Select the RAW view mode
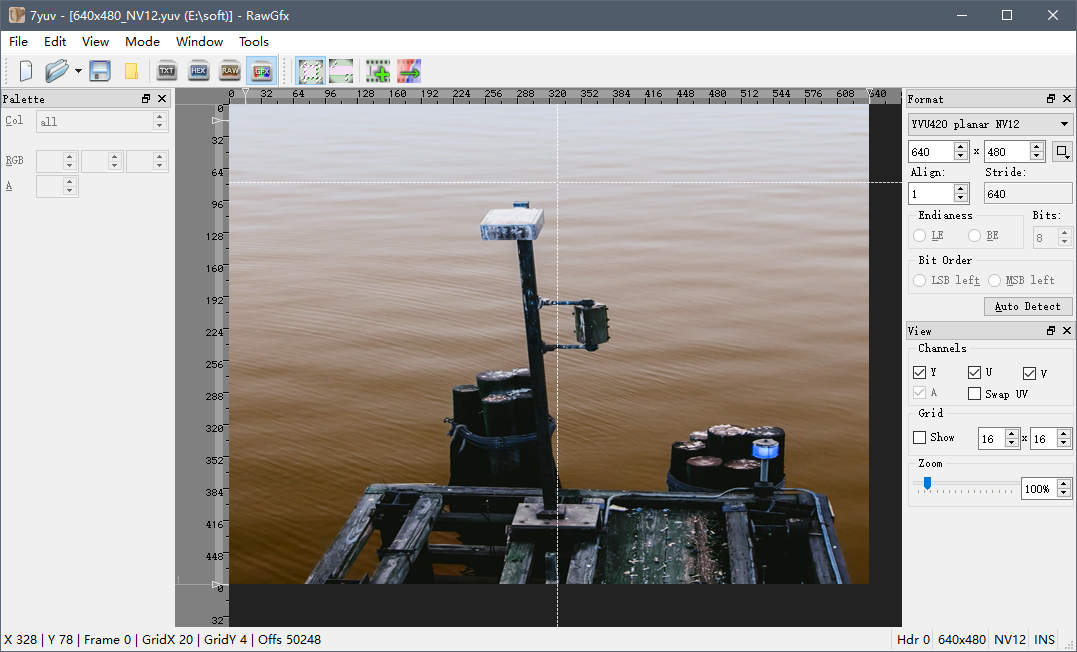The height and width of the screenshot is (652, 1077). pyautogui.click(x=229, y=70)
